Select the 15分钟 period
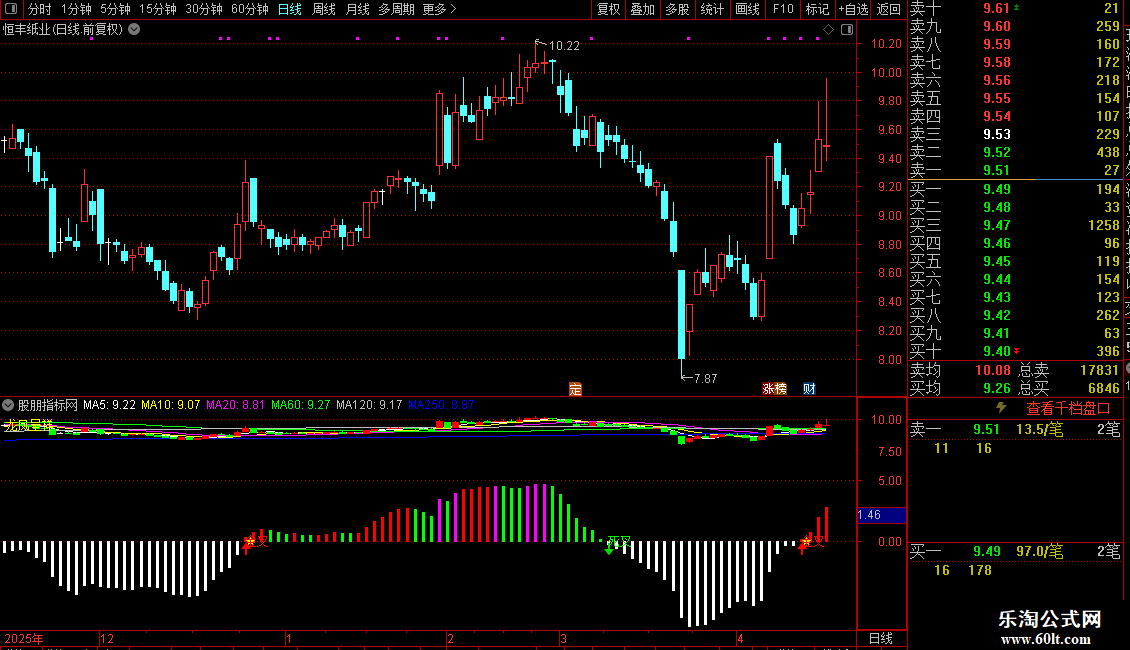Viewport: 1130px width, 650px height. (157, 9)
